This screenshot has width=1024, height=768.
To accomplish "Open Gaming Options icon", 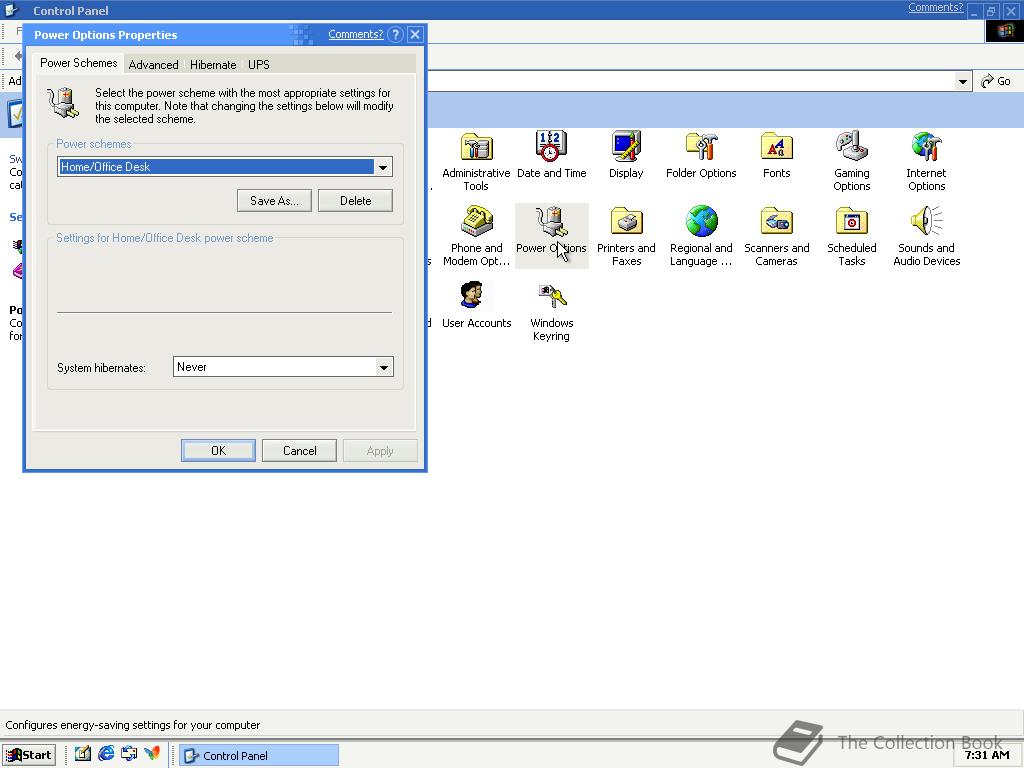I will pos(851,161).
